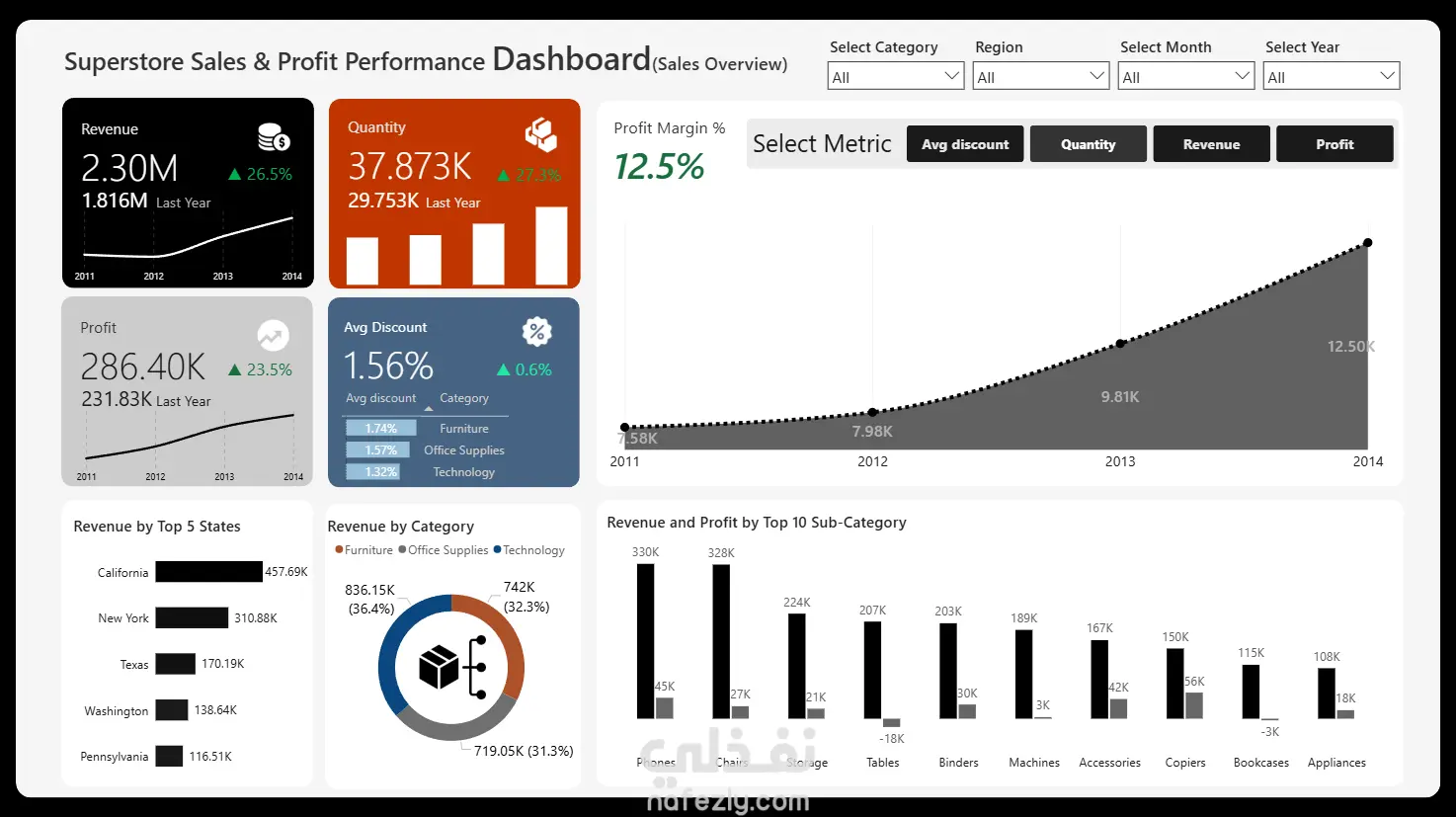Click the 1.74% Furniture discount bar
The width and height of the screenshot is (1456, 817).
coord(381,428)
